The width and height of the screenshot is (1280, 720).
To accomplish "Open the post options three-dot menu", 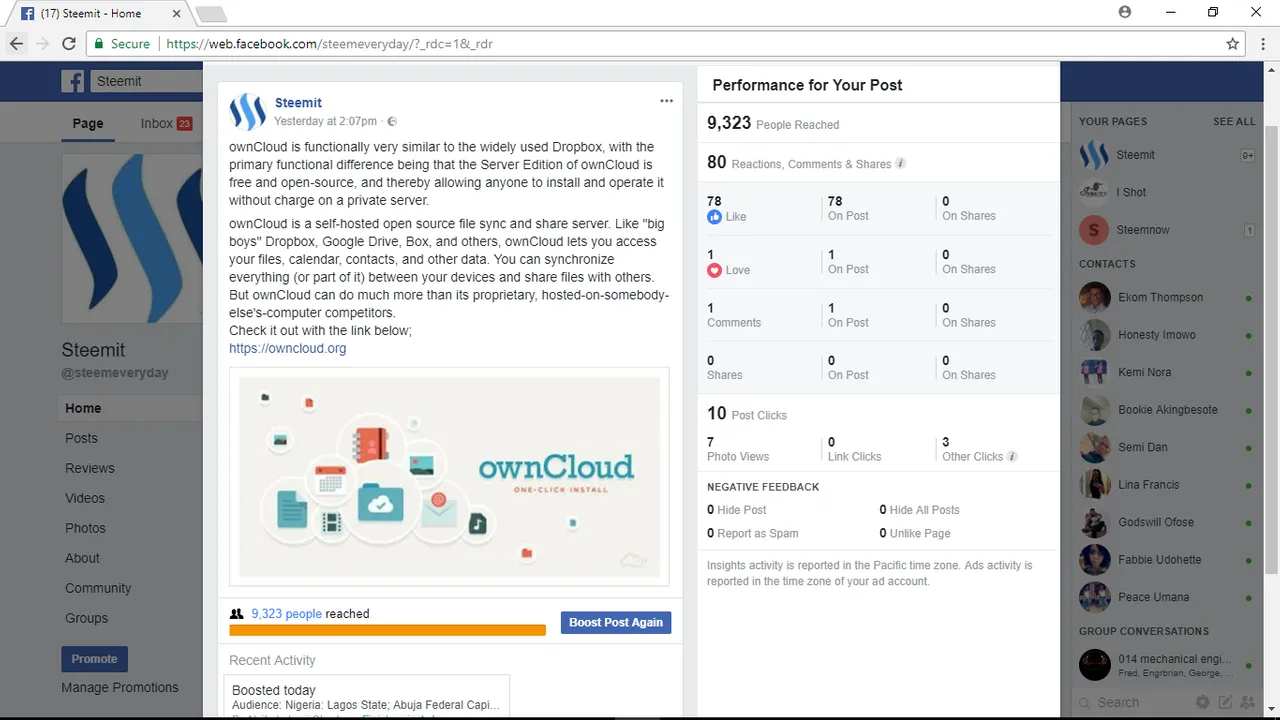I will pos(666,101).
